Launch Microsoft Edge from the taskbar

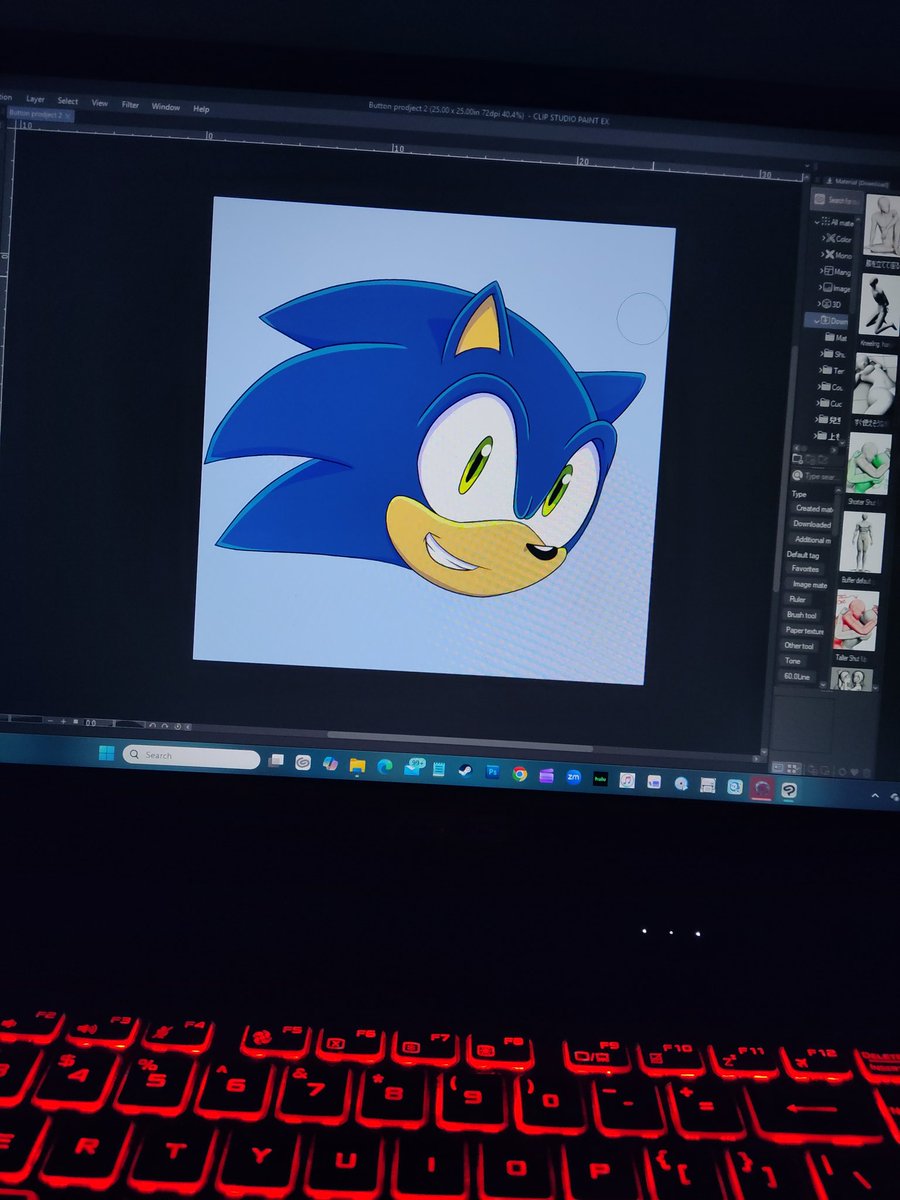tap(384, 767)
